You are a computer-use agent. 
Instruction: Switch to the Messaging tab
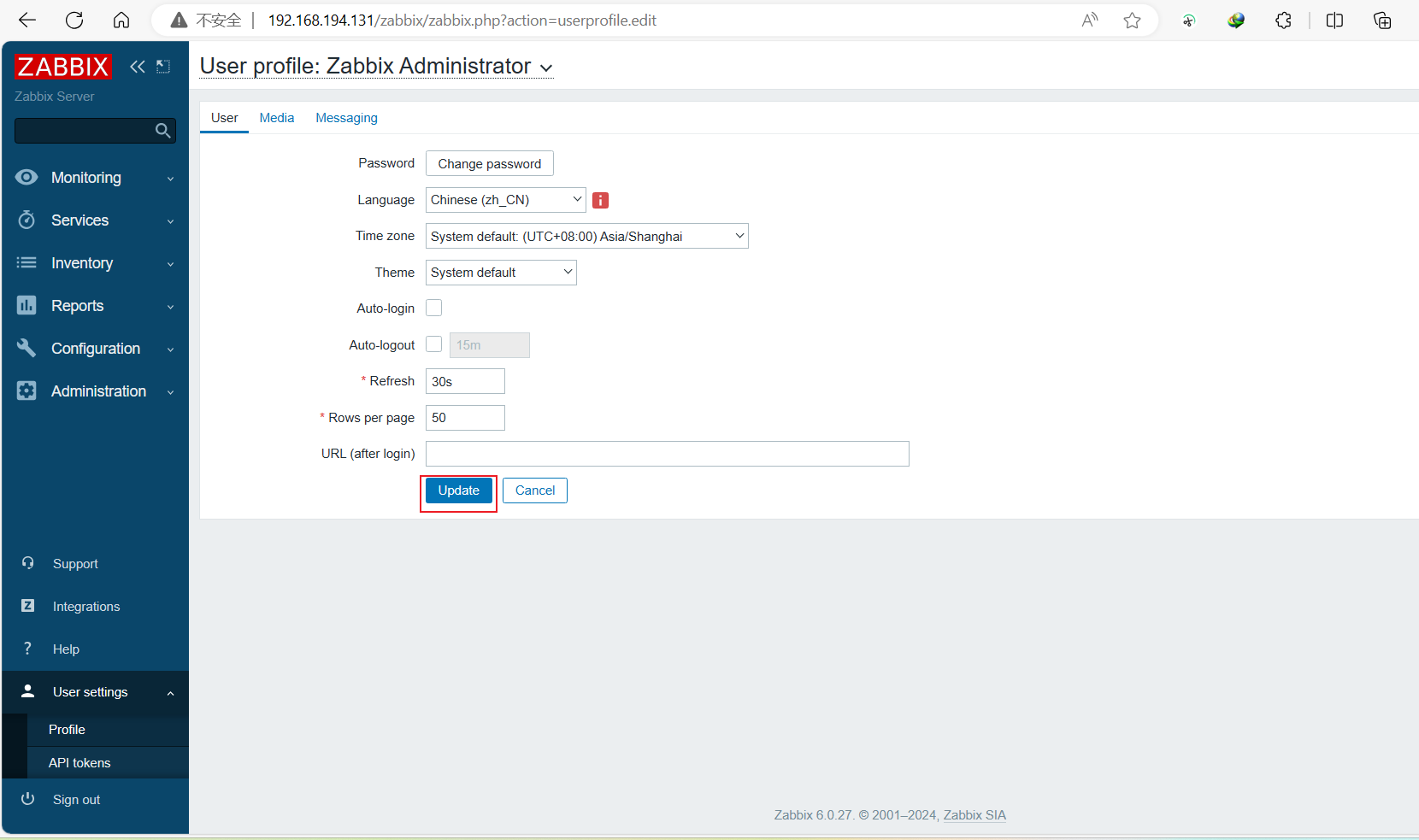coord(346,118)
